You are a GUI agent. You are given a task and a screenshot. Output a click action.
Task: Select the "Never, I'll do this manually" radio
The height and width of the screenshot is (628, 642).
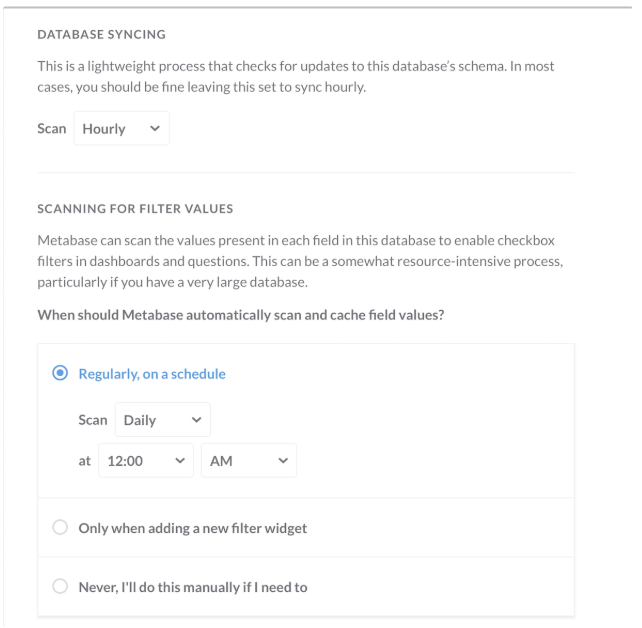click(x=60, y=587)
